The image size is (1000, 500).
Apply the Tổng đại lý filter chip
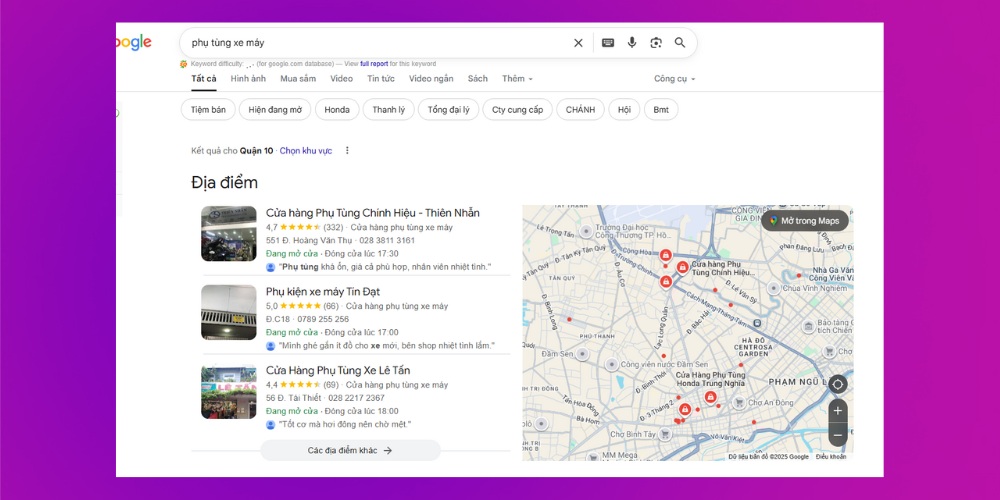pos(448,110)
